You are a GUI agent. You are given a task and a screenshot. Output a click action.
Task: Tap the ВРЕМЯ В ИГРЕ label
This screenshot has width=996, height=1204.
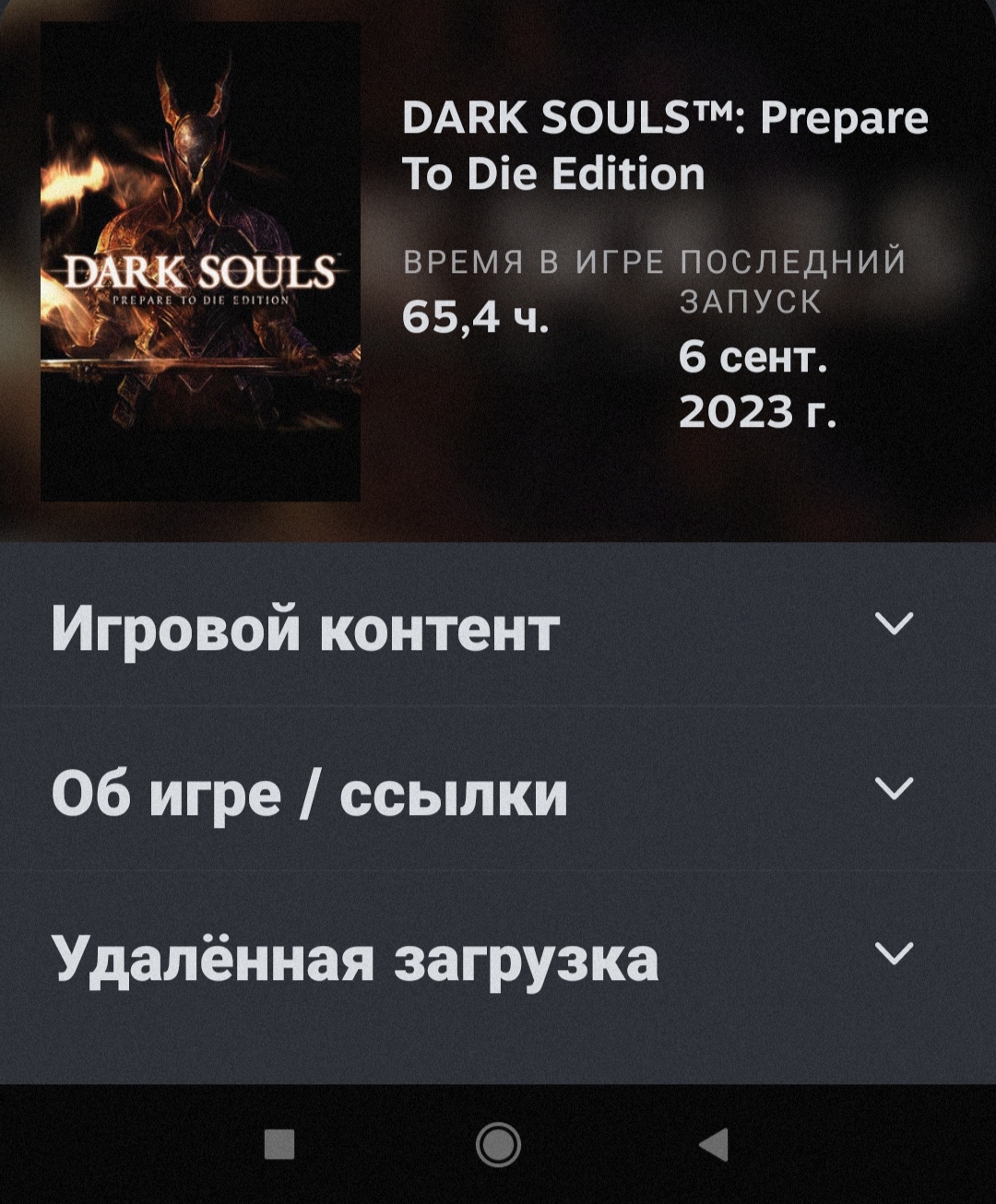[534, 263]
